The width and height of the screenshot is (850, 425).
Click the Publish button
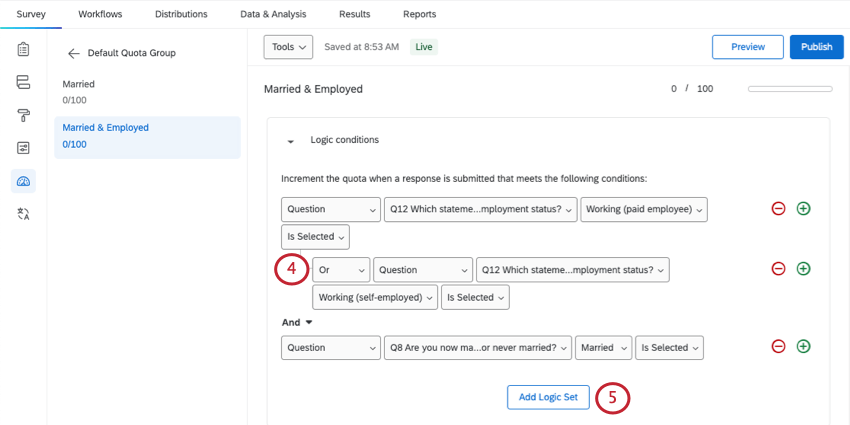pyautogui.click(x=816, y=47)
